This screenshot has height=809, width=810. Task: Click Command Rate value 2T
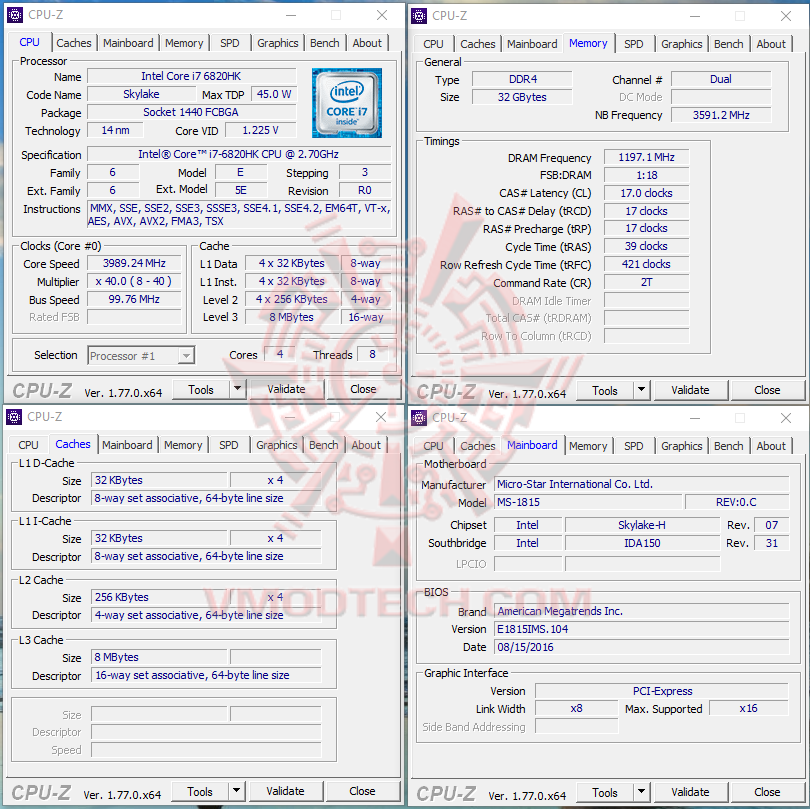coord(646,282)
